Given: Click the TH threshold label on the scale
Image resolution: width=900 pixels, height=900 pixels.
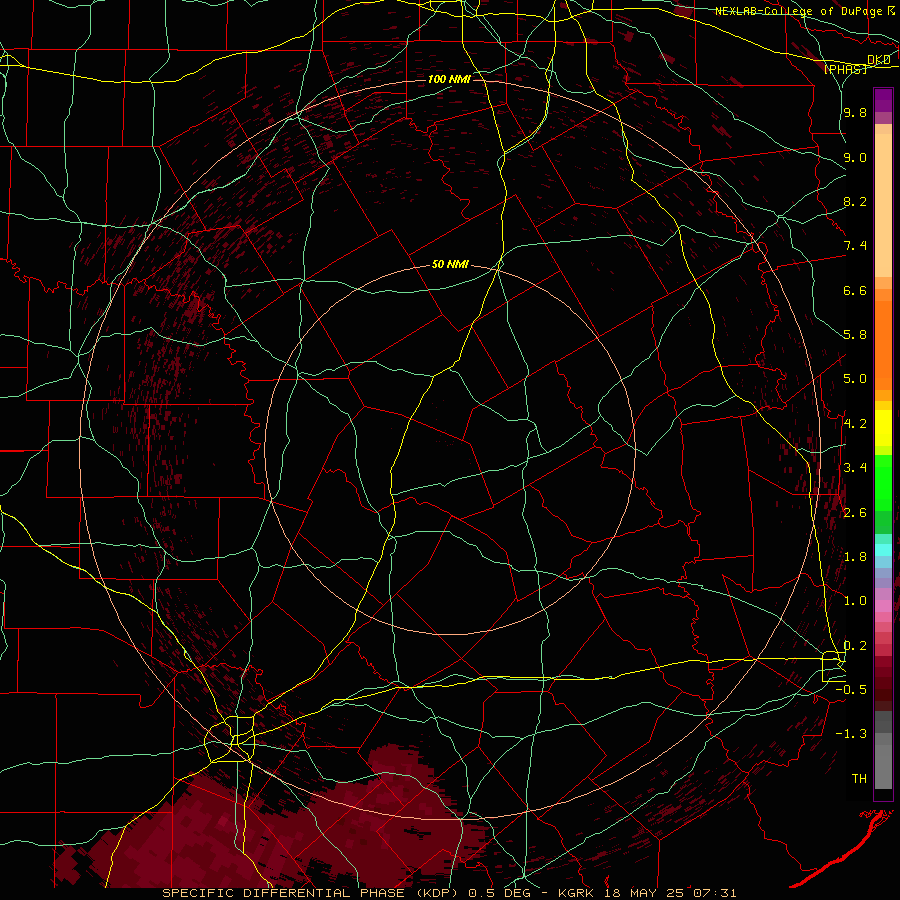Looking at the screenshot, I should (x=859, y=779).
